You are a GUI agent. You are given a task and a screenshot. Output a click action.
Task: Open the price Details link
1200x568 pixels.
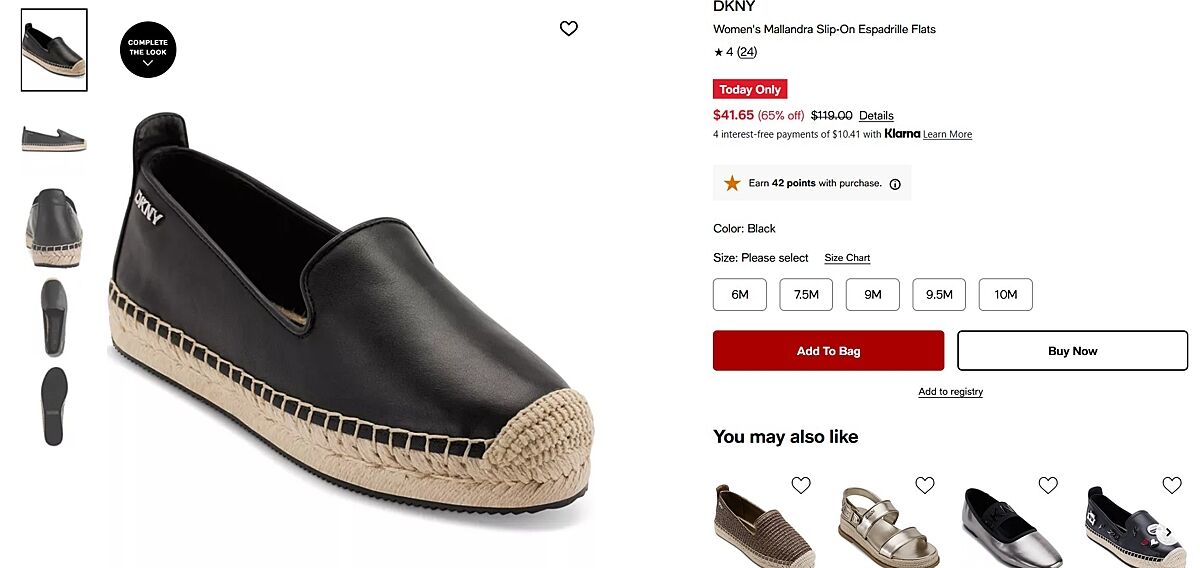coord(876,116)
